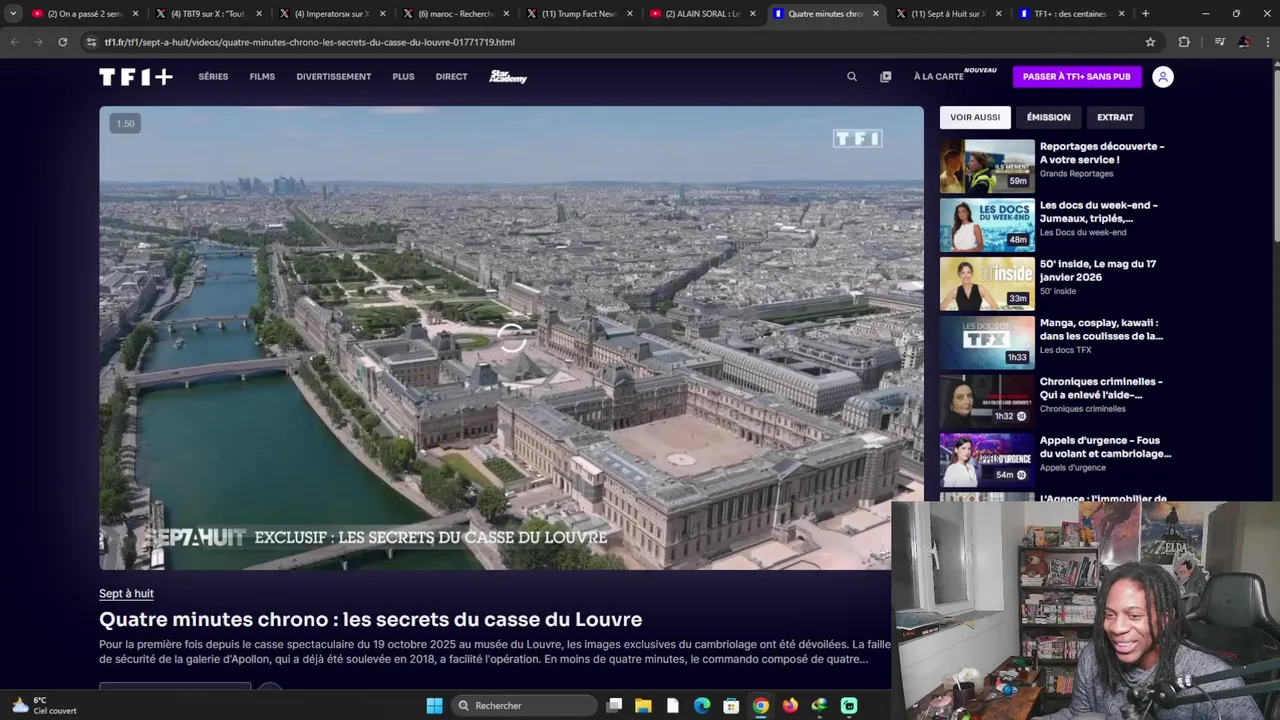Open the media control icon in toolbar

1219,42
